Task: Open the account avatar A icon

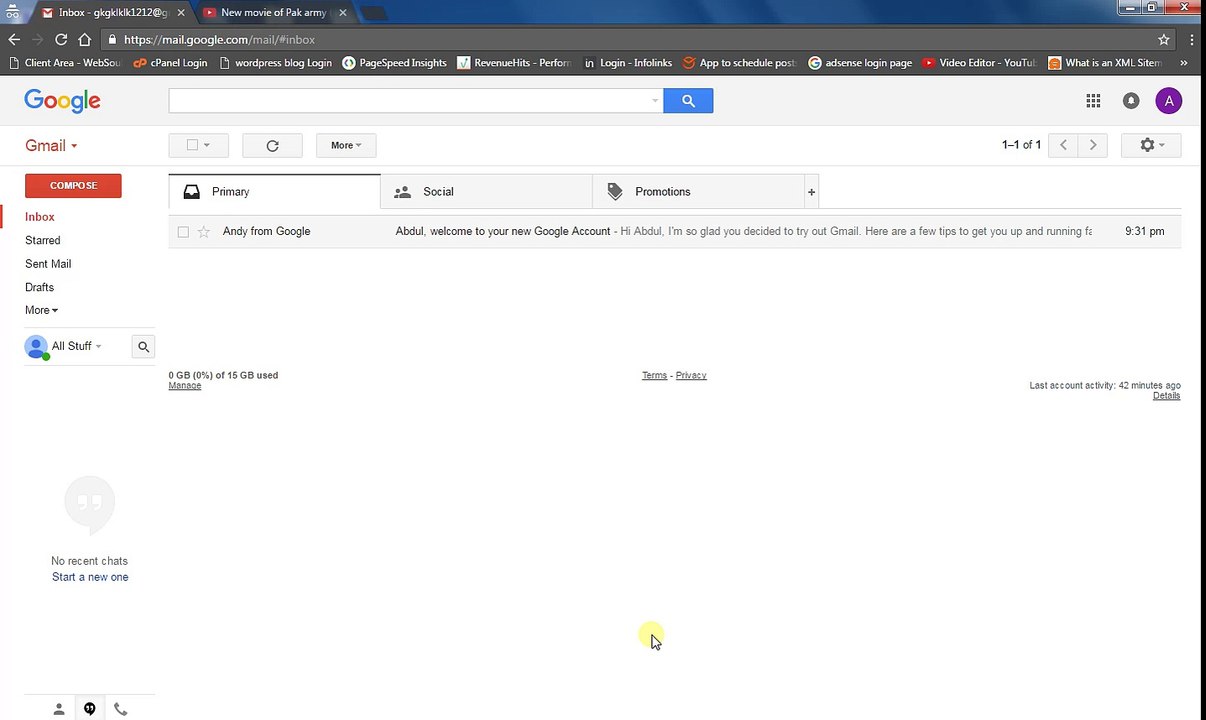Action: point(1168,100)
